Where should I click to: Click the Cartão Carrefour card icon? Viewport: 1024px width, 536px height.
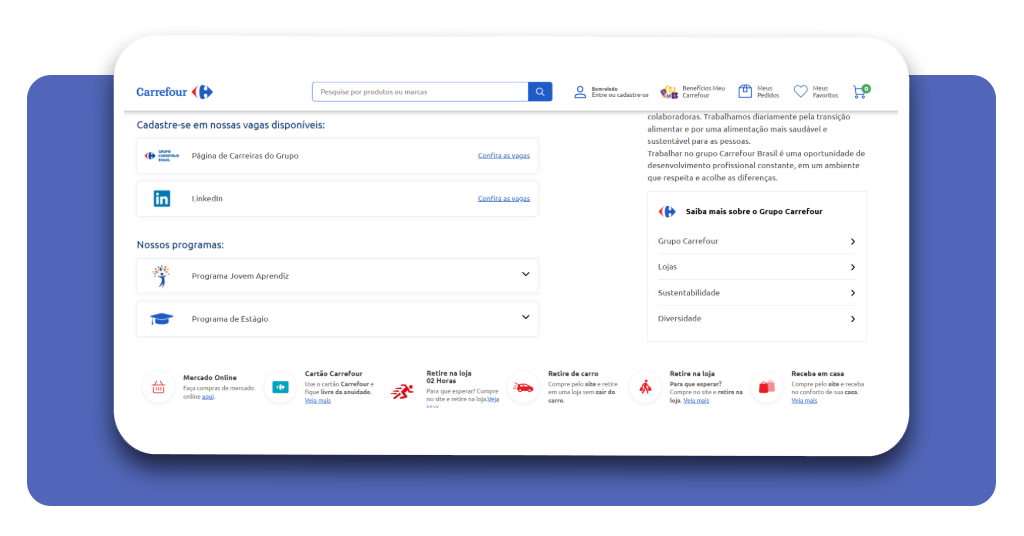coord(280,387)
